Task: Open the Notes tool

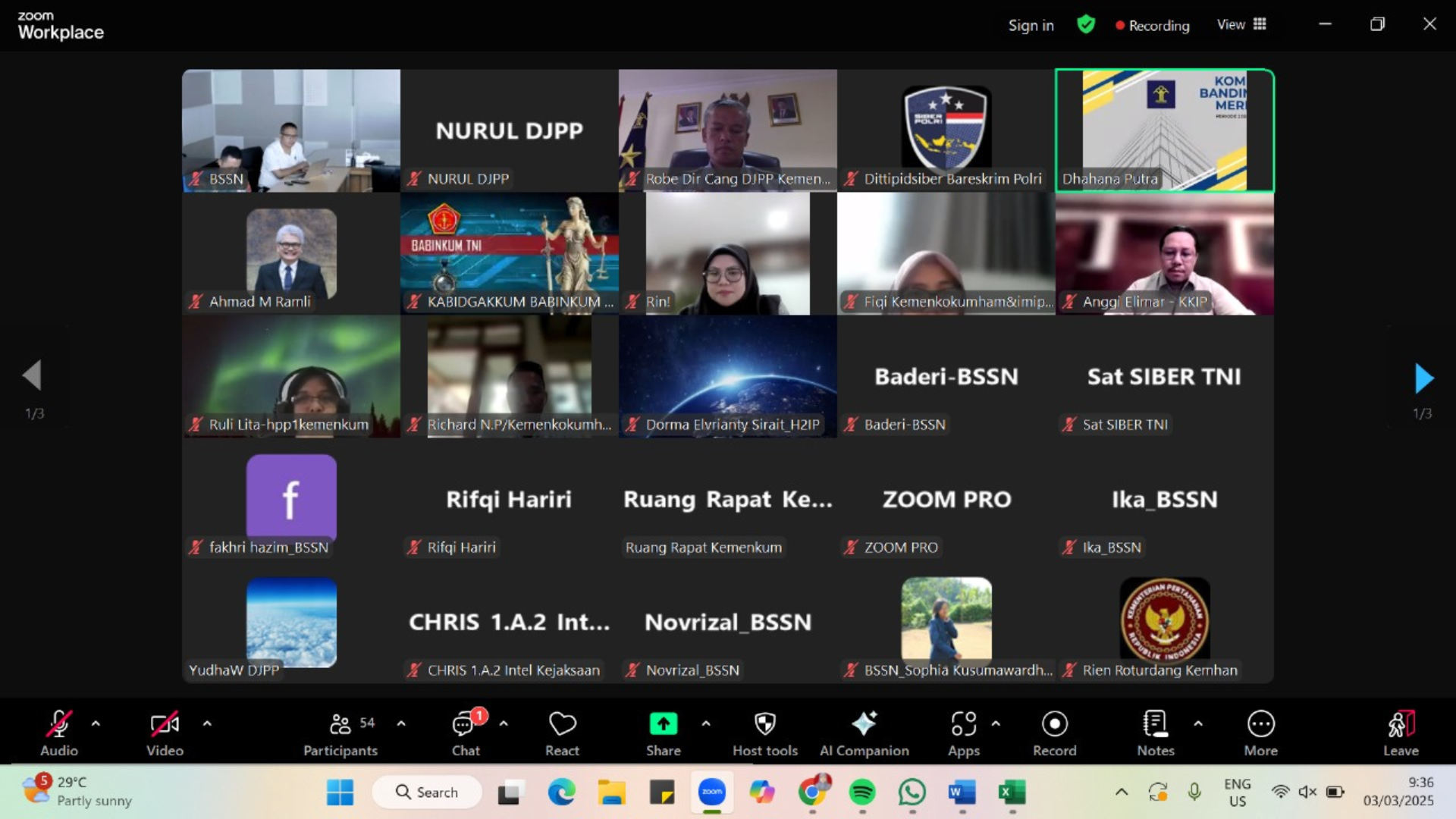Action: coord(1156,733)
